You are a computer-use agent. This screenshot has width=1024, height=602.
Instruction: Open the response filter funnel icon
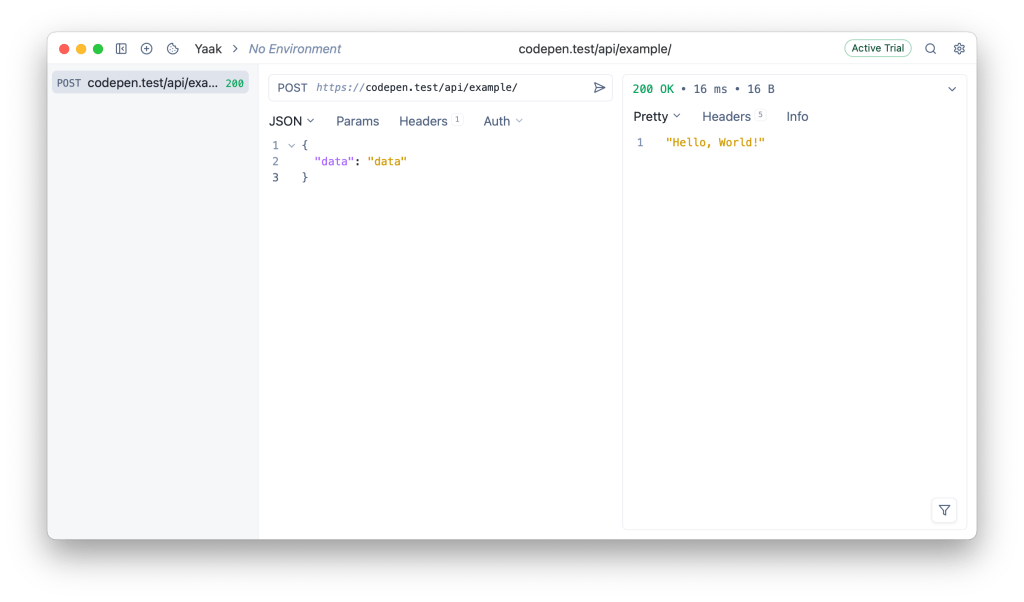coord(944,510)
